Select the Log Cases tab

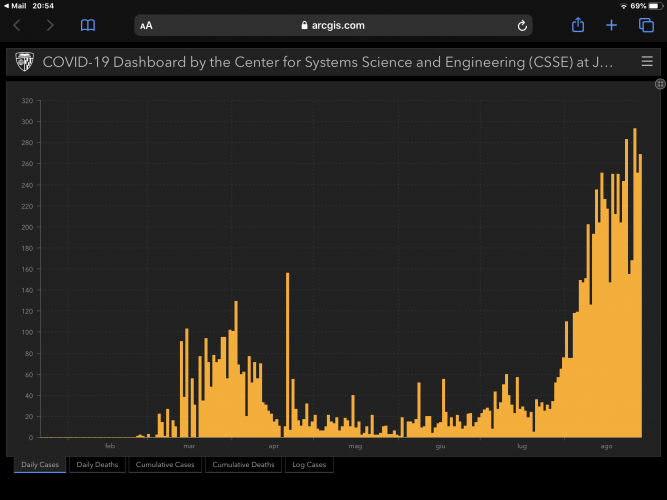(309, 465)
